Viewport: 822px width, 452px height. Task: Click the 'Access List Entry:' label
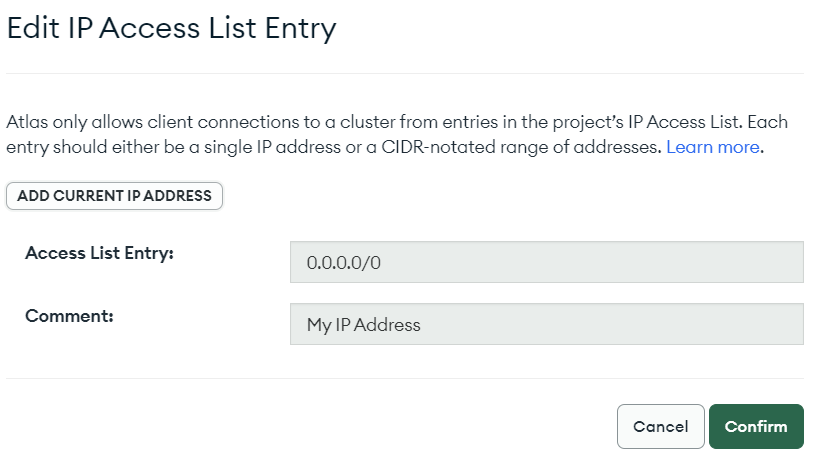tap(100, 254)
